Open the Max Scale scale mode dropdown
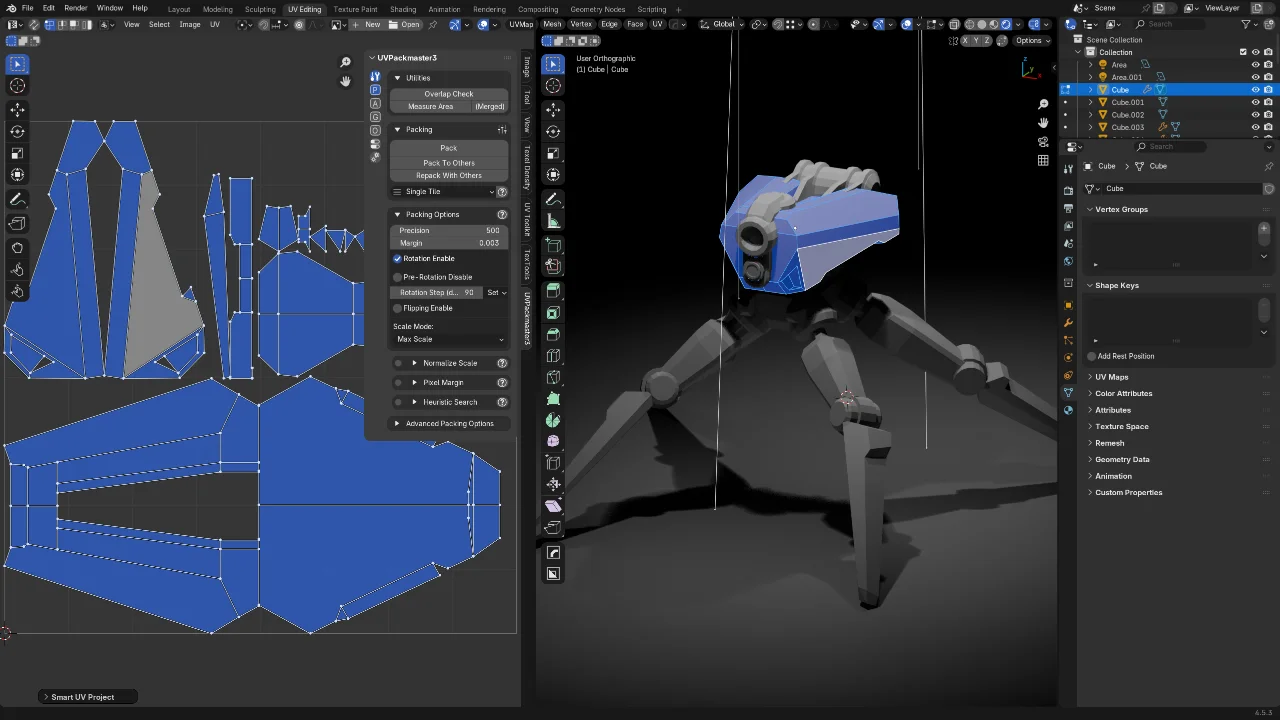The width and height of the screenshot is (1280, 720). (449, 339)
